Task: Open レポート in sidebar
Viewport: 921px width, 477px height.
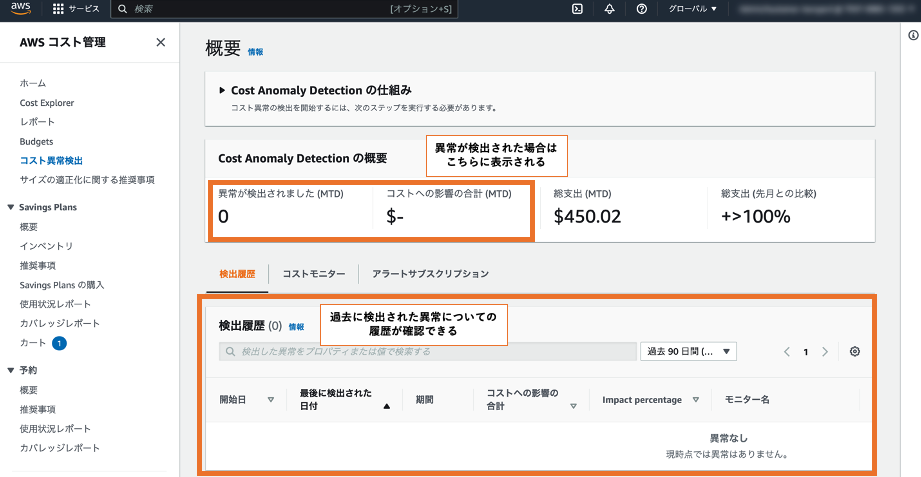Action: (37, 122)
